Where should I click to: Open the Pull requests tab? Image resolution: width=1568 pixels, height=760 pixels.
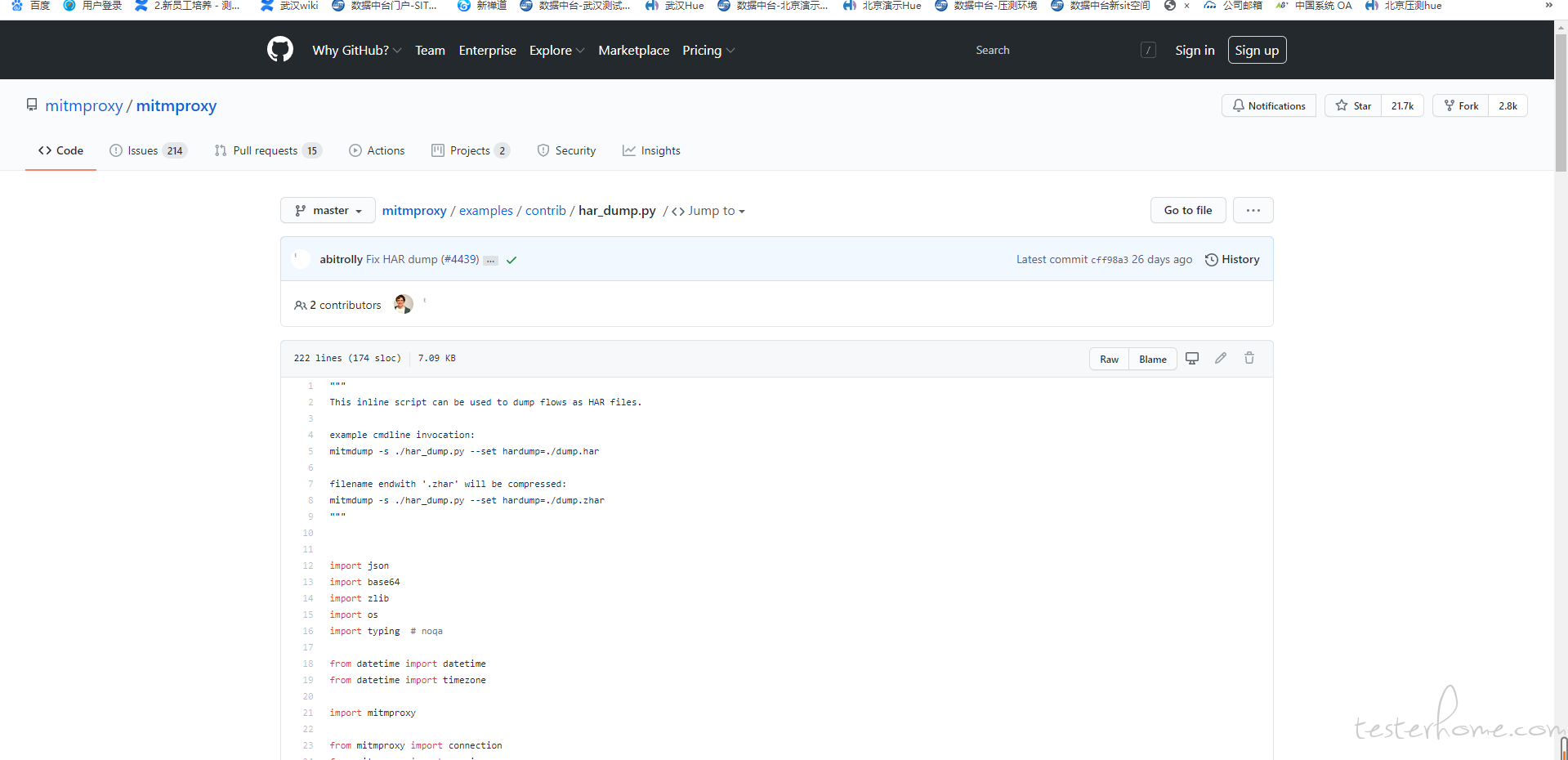pos(268,150)
